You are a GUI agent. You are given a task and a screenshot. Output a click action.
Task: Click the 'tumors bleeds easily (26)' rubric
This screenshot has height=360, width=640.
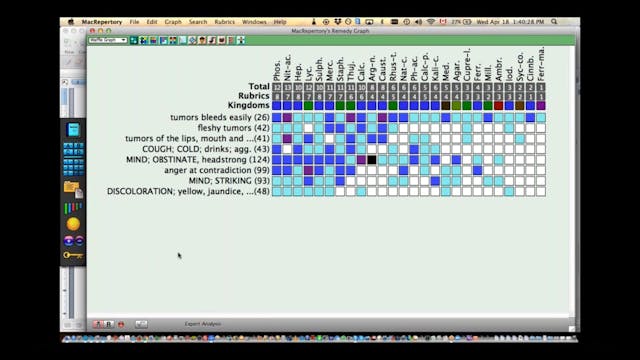coord(220,117)
